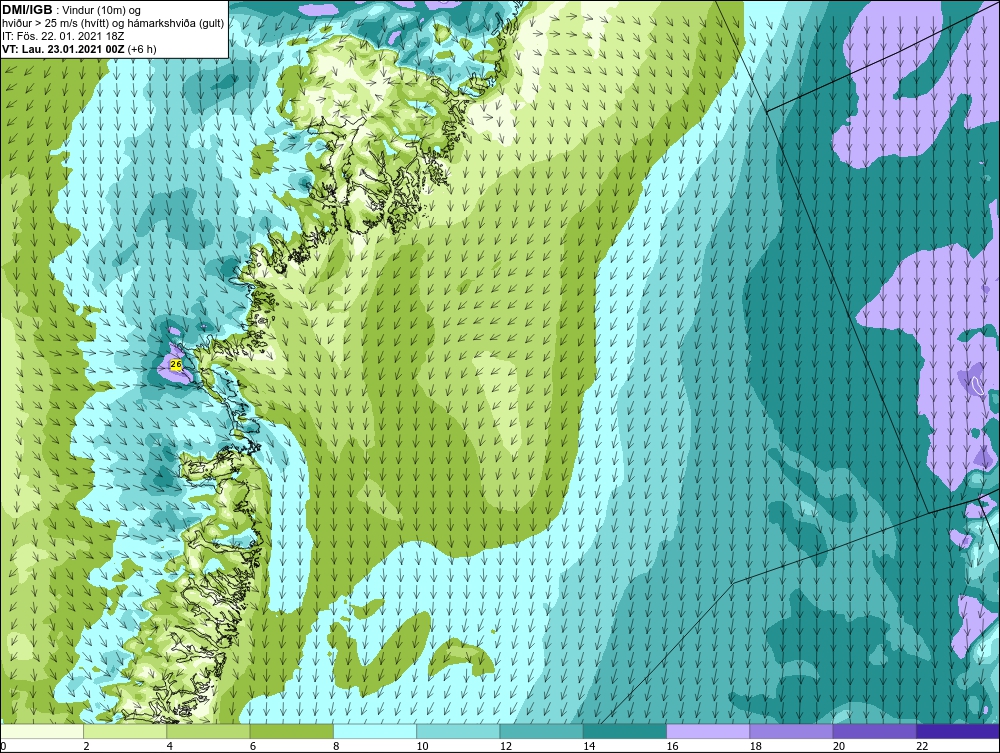Select the 14-16 m/s legend color band
The image size is (1000, 753).
click(625, 731)
